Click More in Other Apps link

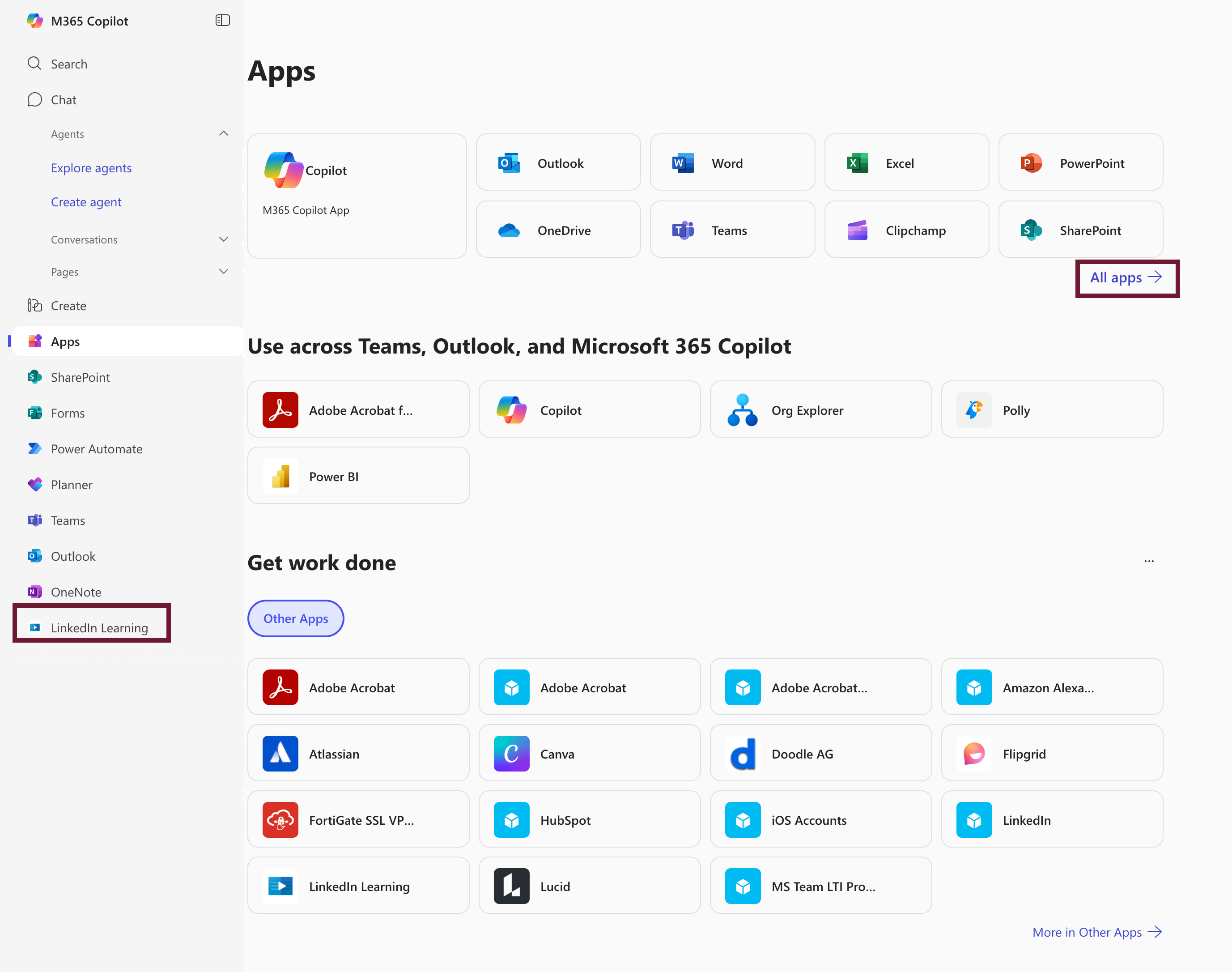(x=1097, y=932)
